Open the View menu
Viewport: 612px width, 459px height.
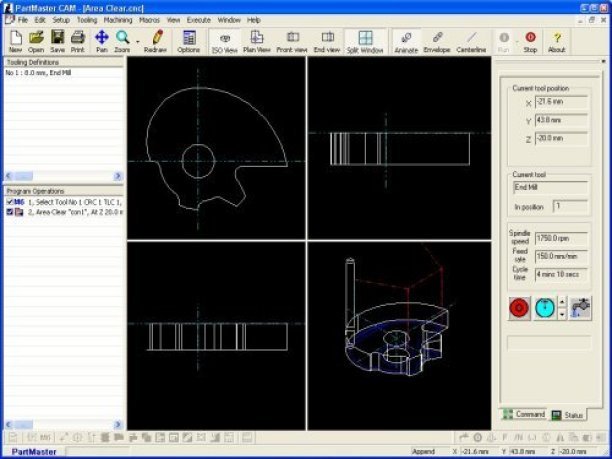(173, 20)
